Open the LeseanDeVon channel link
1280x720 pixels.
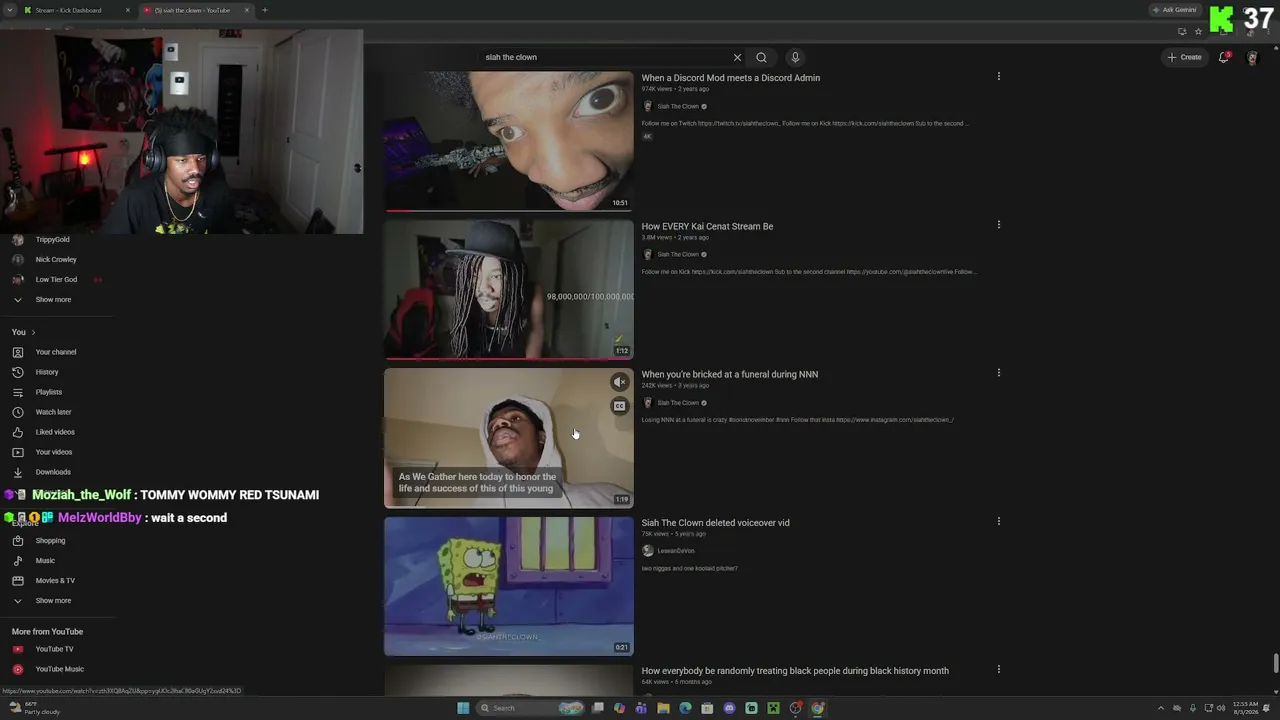tap(676, 551)
